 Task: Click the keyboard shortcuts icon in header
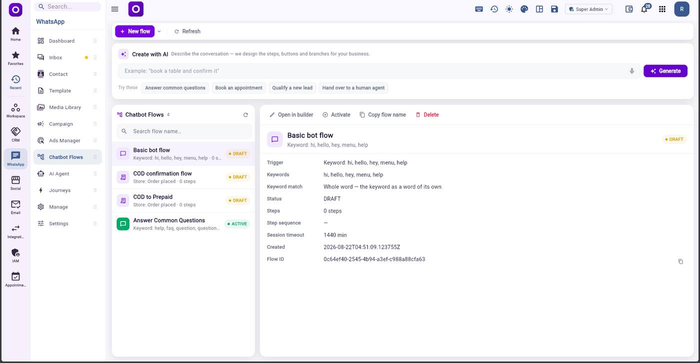(479, 9)
